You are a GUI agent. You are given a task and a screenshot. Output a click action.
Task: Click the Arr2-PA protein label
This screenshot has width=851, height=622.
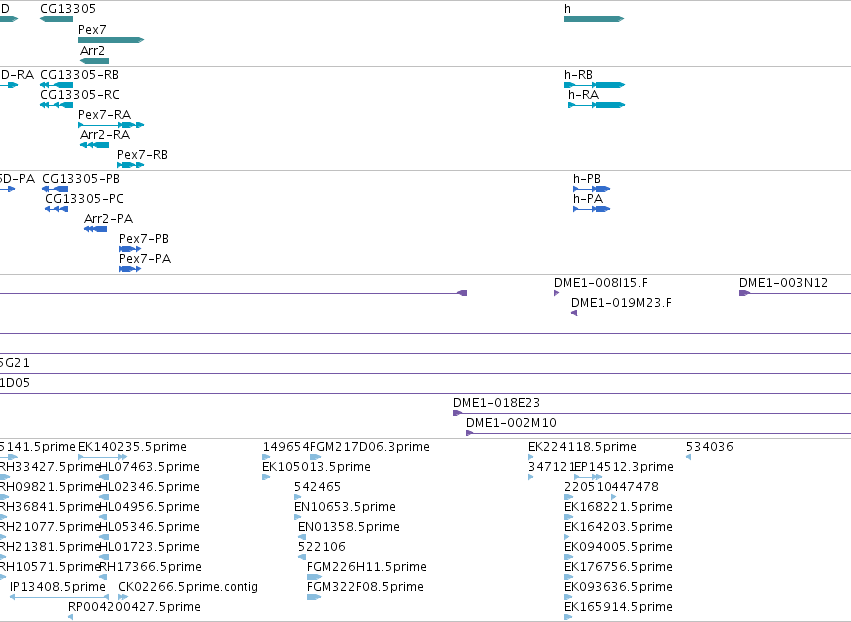click(x=109, y=219)
